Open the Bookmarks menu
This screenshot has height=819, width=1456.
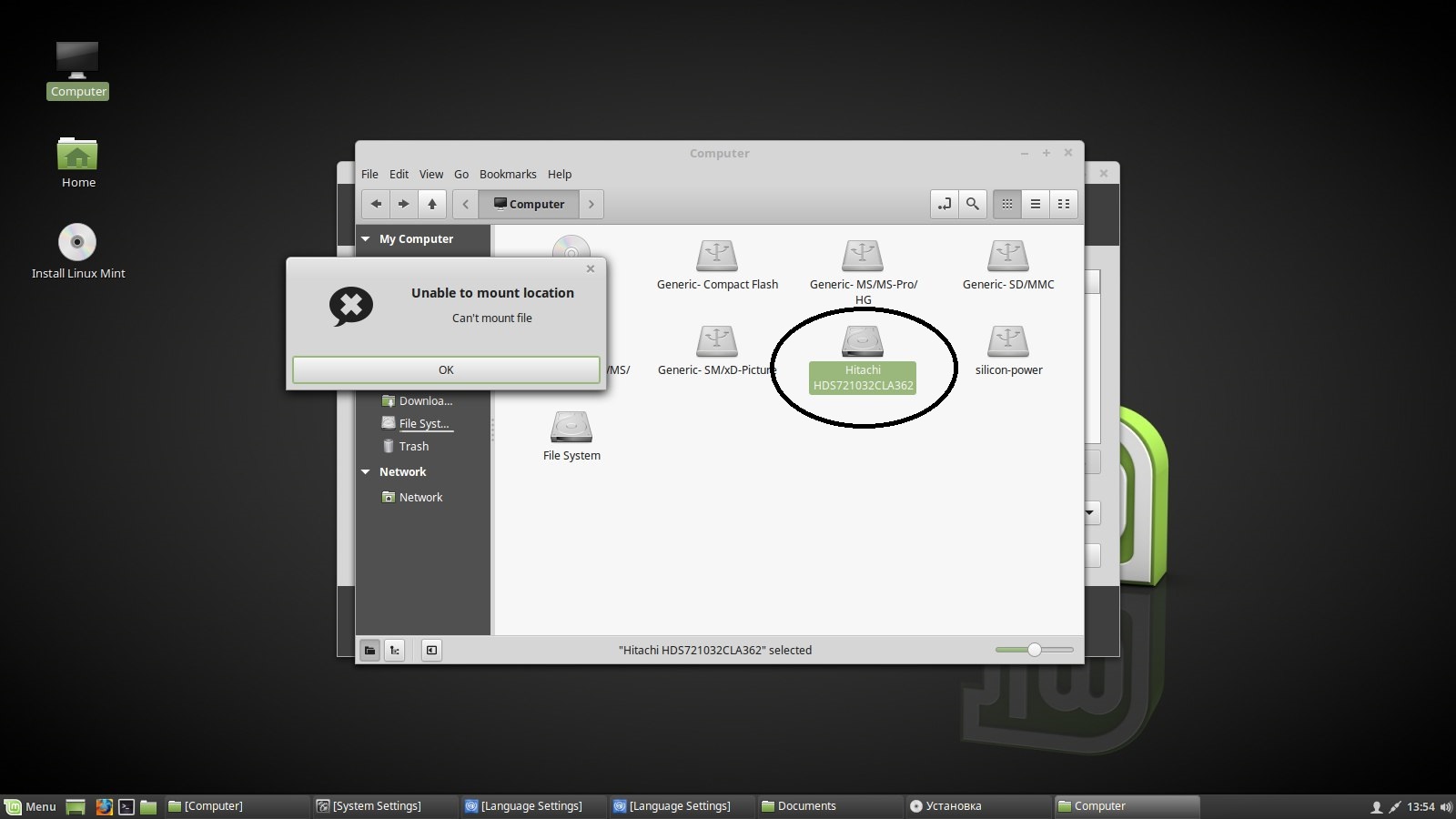pos(507,175)
